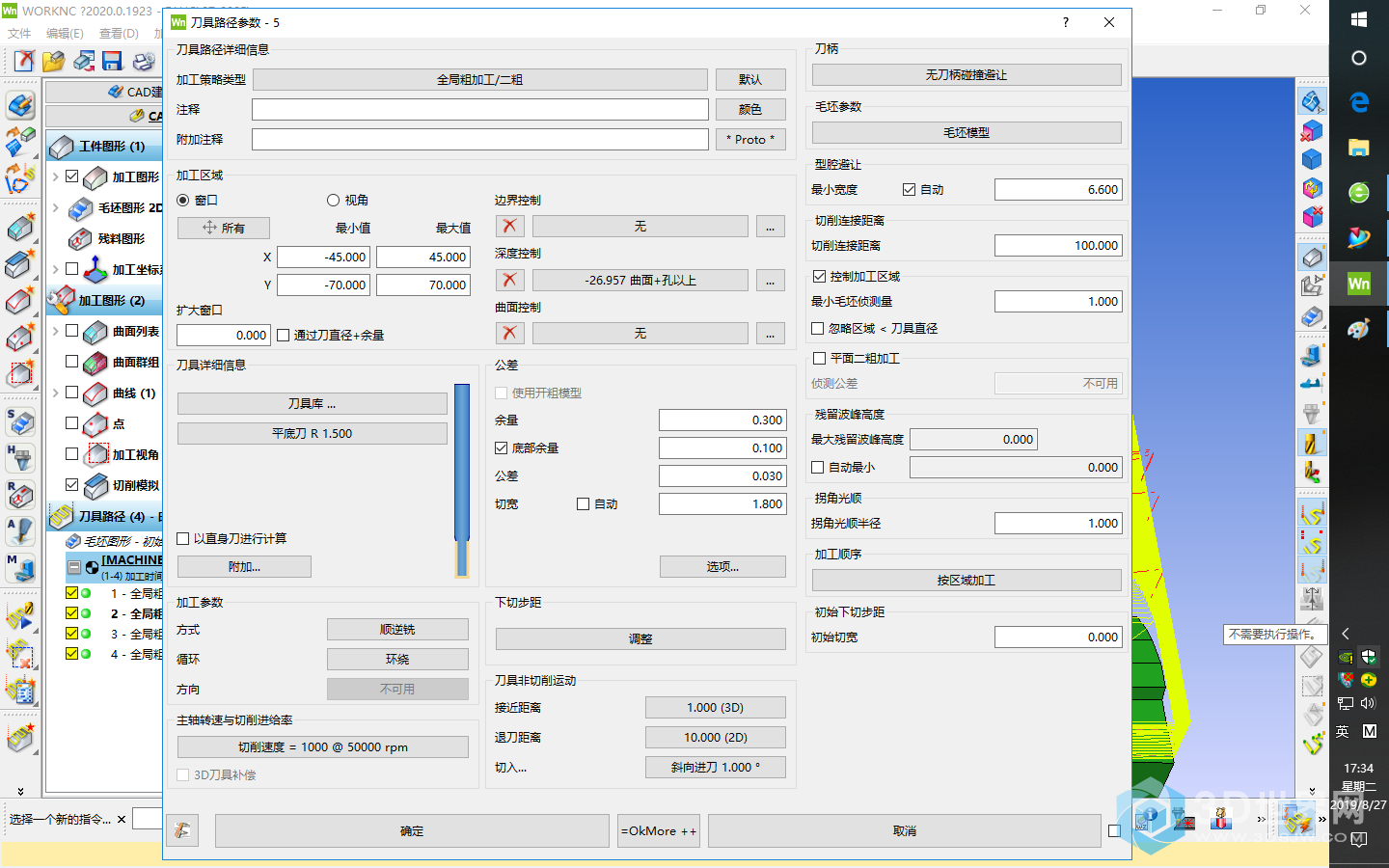Click the red X beside depth control
The image size is (1389, 868).
(509, 280)
